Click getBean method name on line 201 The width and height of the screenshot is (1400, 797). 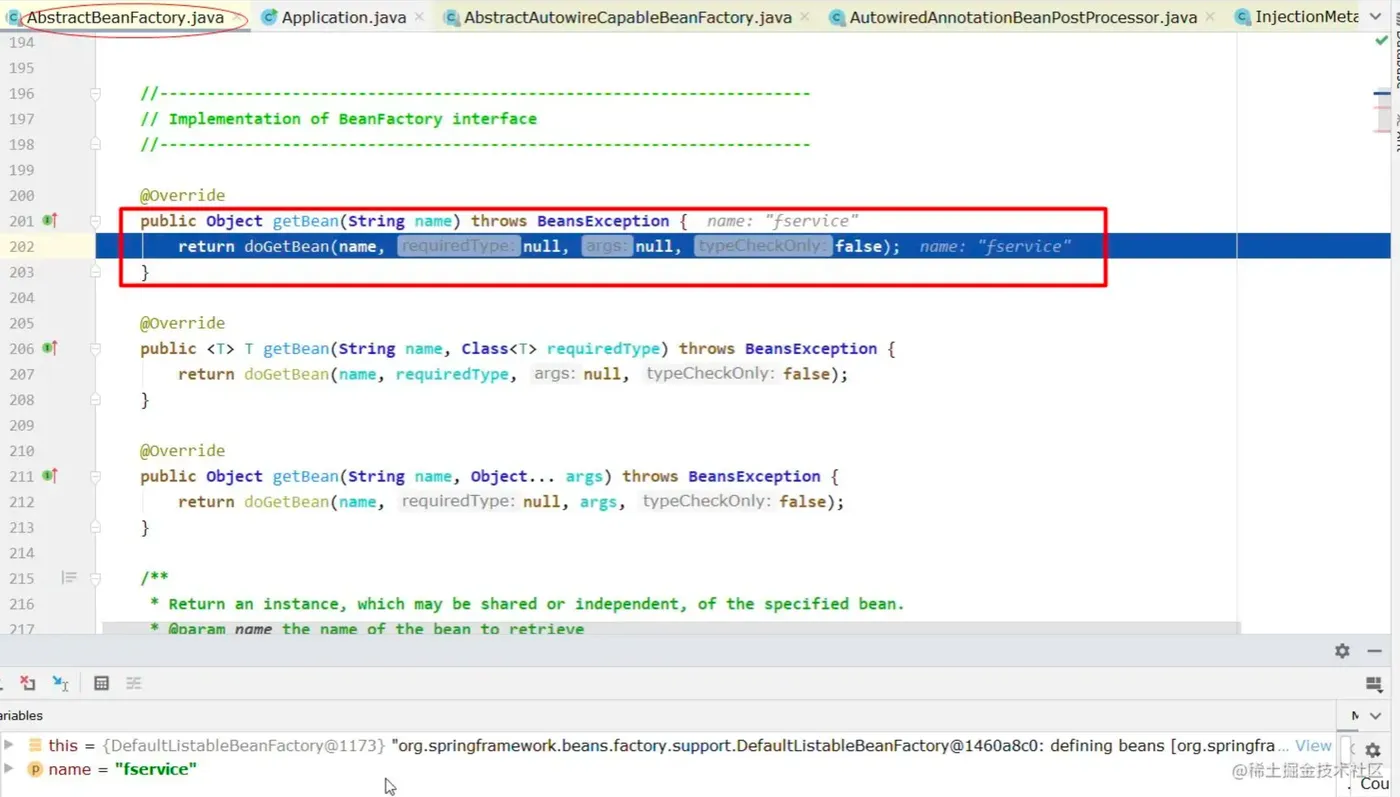tap(305, 221)
